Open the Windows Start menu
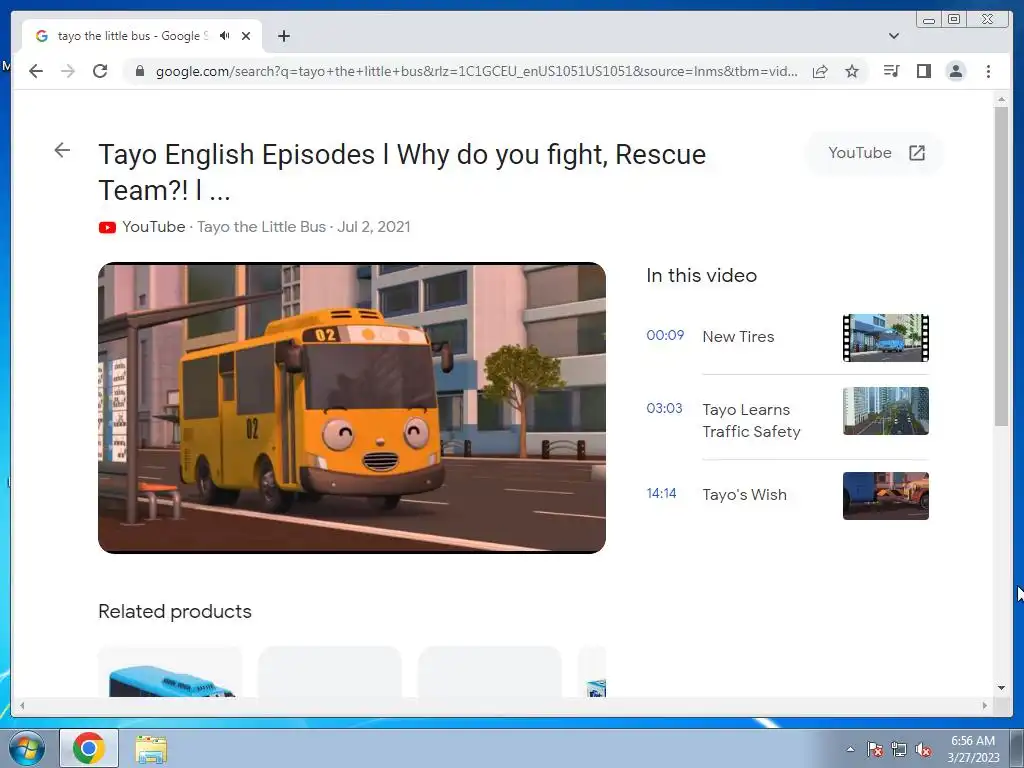 (x=26, y=748)
